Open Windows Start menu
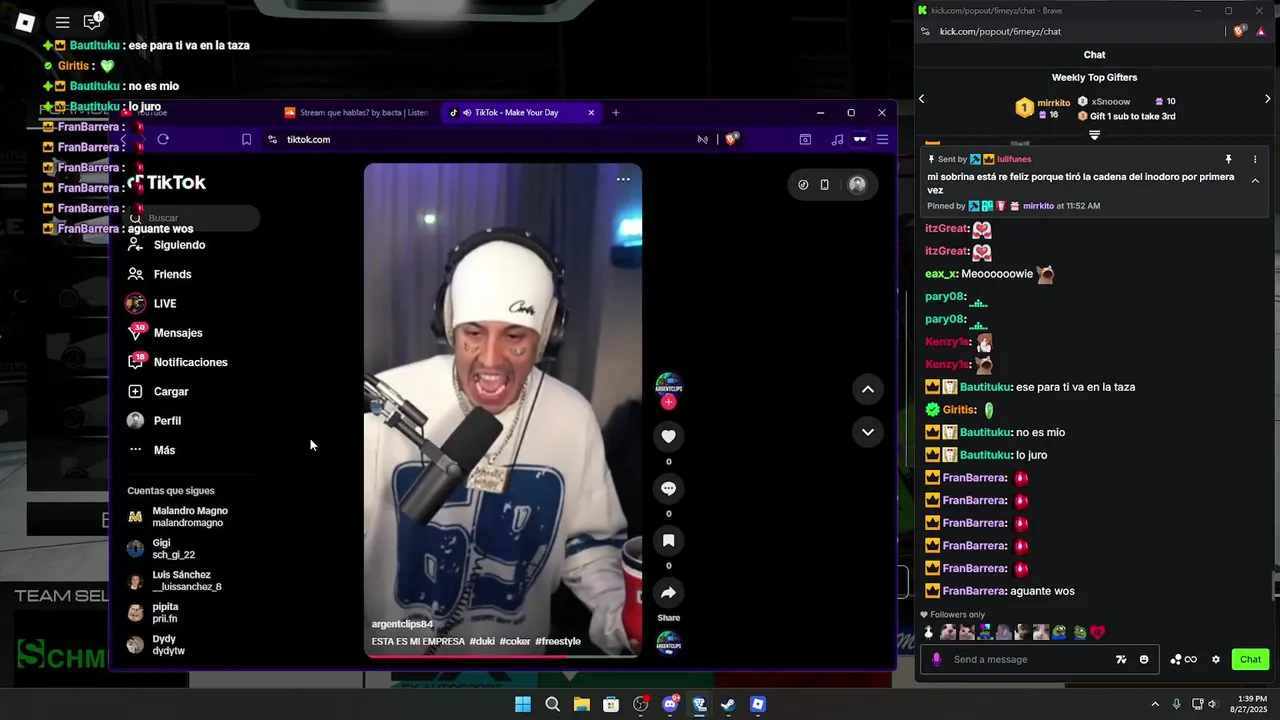 point(522,704)
